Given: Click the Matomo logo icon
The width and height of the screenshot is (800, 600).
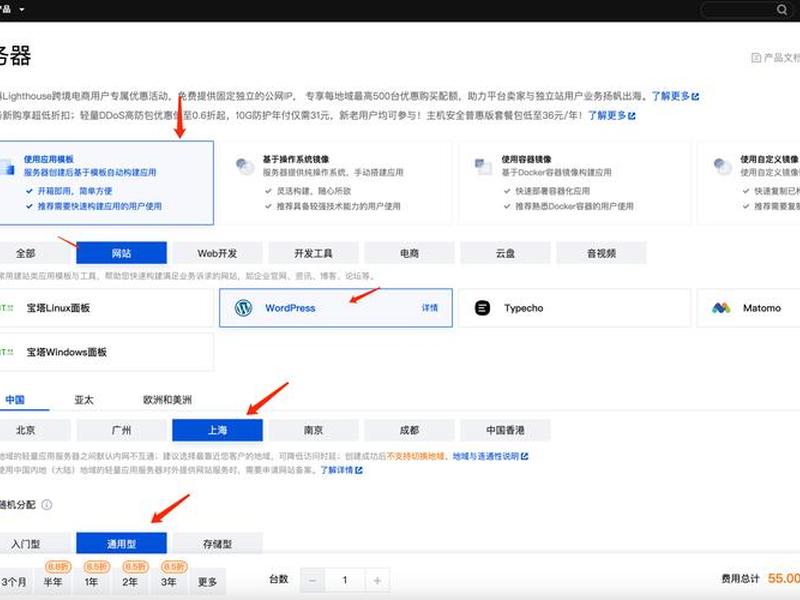Looking at the screenshot, I should (721, 308).
